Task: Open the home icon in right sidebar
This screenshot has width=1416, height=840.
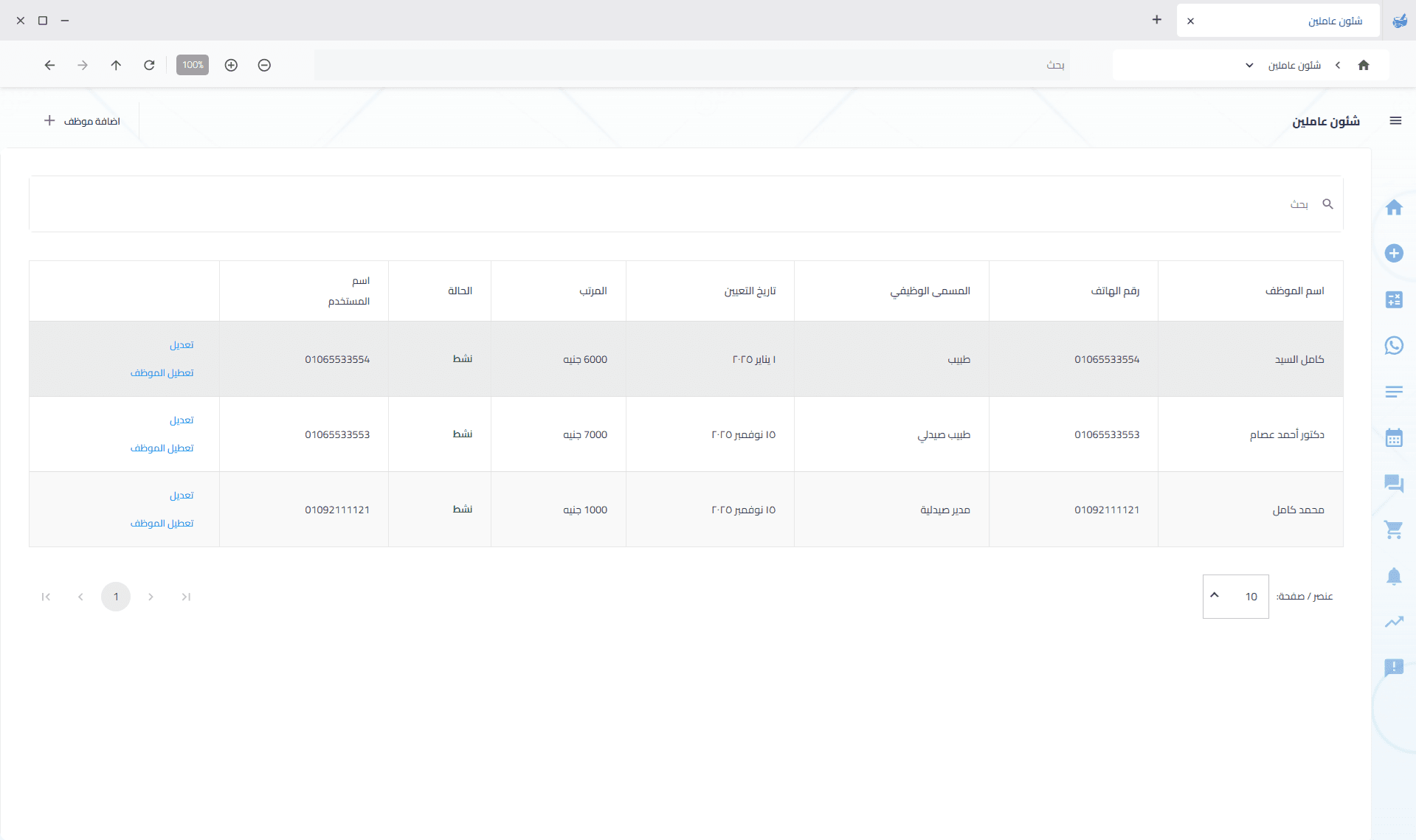Action: pos(1393,208)
